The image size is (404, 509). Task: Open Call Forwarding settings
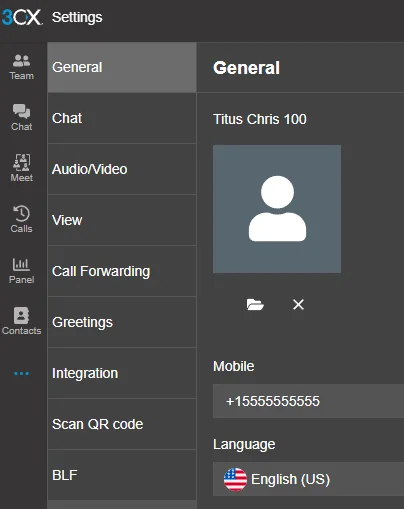coord(122,271)
